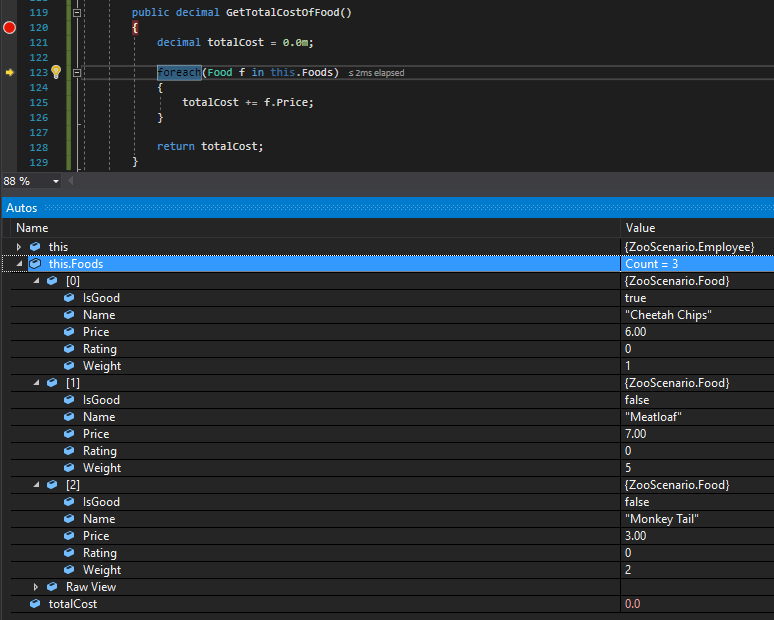This screenshot has width=774, height=620.
Task: Click the lightbulb quick actions icon
Action: (x=56, y=72)
